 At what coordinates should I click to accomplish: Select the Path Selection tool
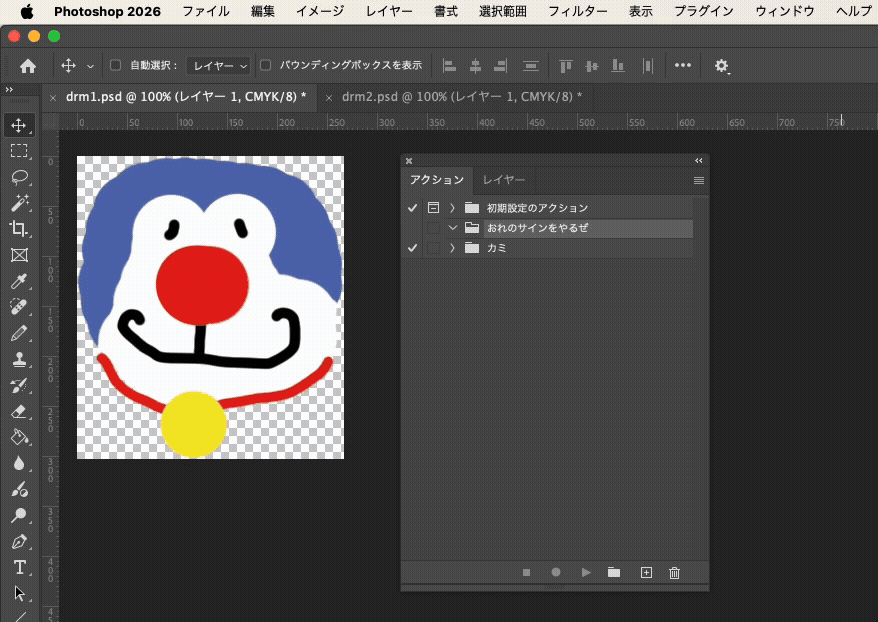pos(19,593)
